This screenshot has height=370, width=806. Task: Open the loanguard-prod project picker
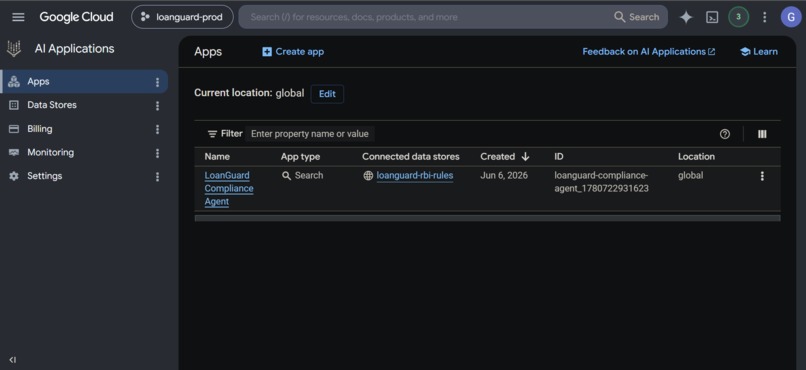[x=182, y=17]
